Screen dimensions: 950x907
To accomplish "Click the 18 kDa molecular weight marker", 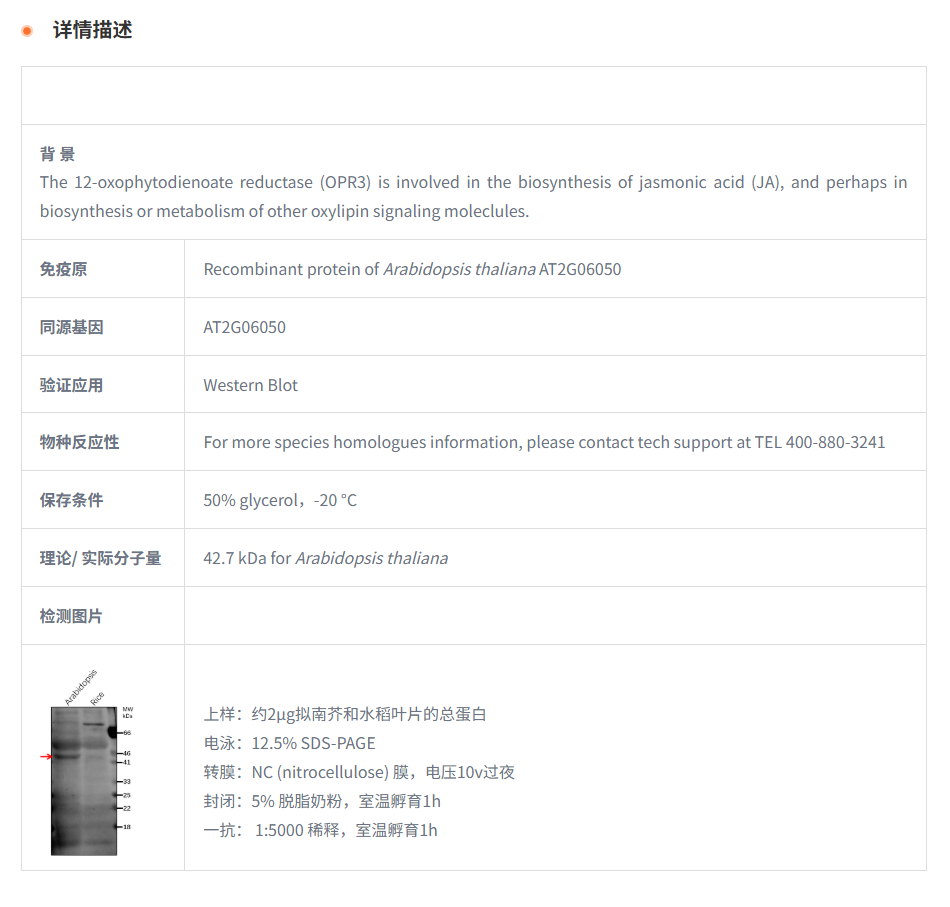I will [126, 827].
